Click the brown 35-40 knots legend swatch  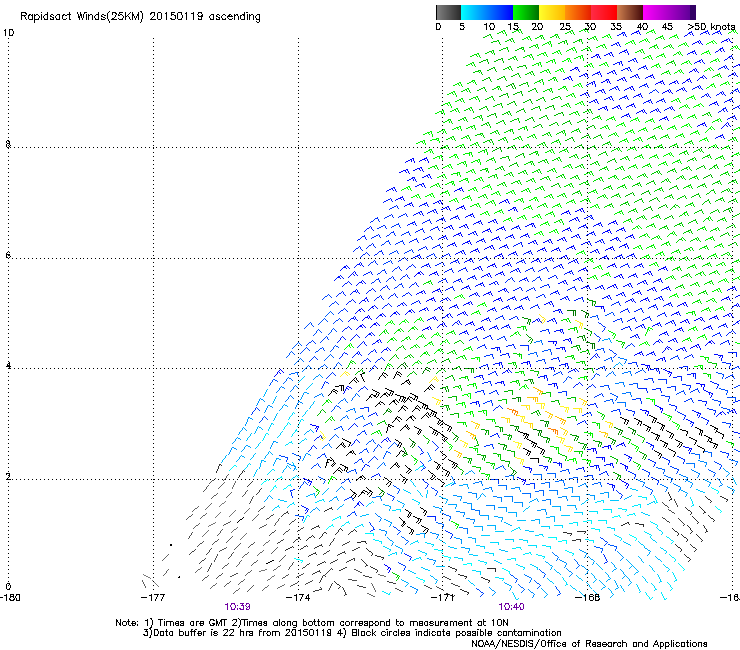pyautogui.click(x=630, y=12)
